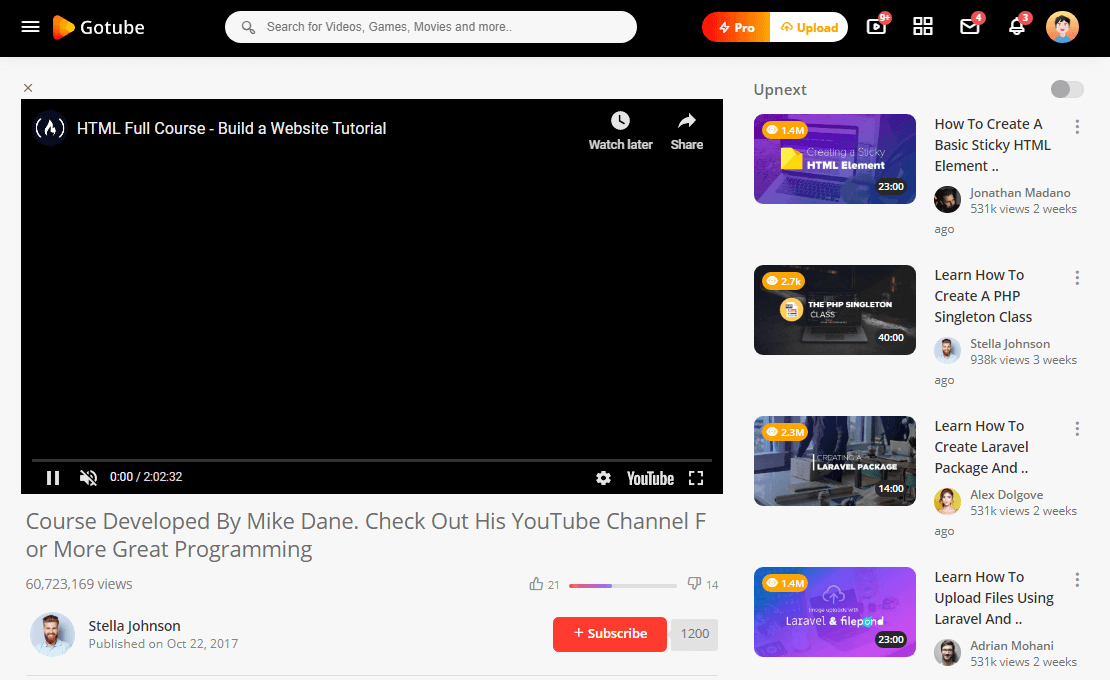The width and height of the screenshot is (1110, 680).
Task: Open the user profile avatar menu
Action: coord(1062,27)
